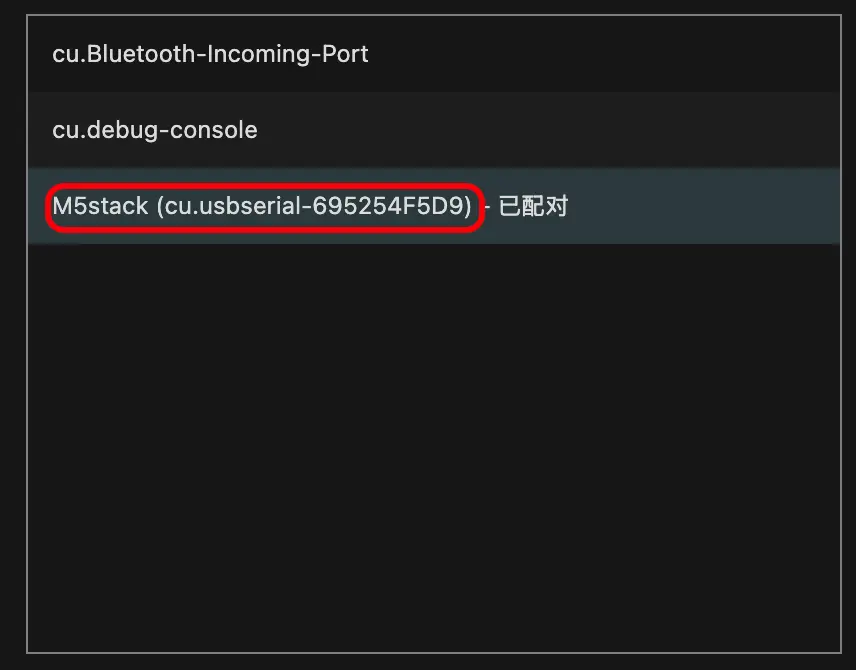Image resolution: width=856 pixels, height=670 pixels.
Task: Click the cu.Bluetooth-Incoming-Port label text
Action: click(x=210, y=54)
